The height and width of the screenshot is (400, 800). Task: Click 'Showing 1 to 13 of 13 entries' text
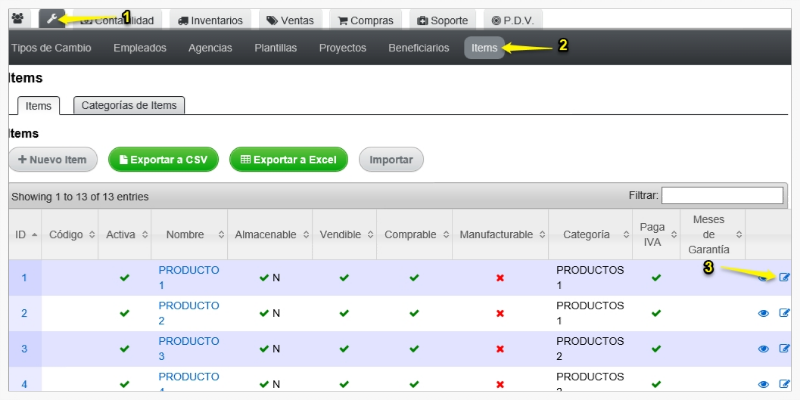[80, 197]
